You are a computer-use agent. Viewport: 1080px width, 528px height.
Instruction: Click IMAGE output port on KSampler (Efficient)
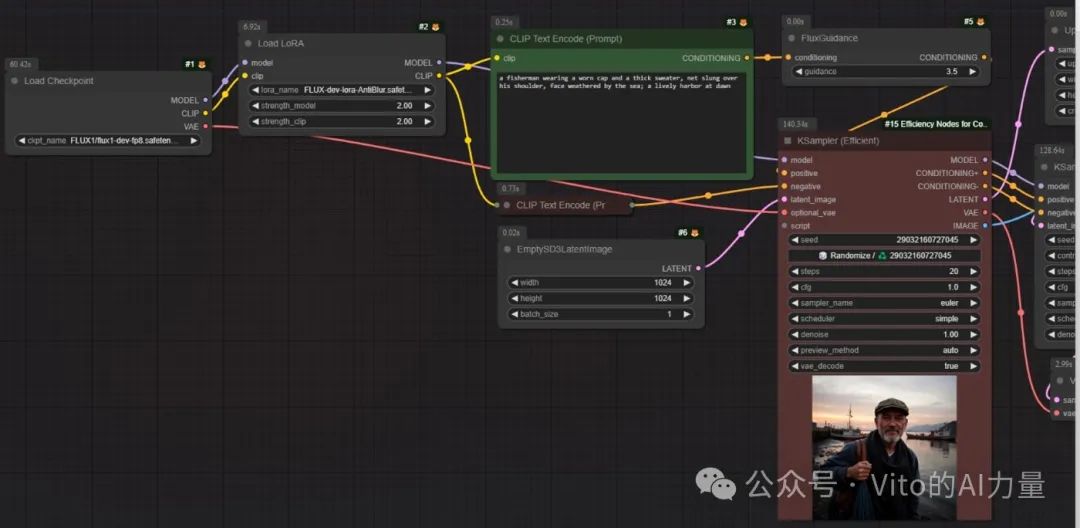986,225
